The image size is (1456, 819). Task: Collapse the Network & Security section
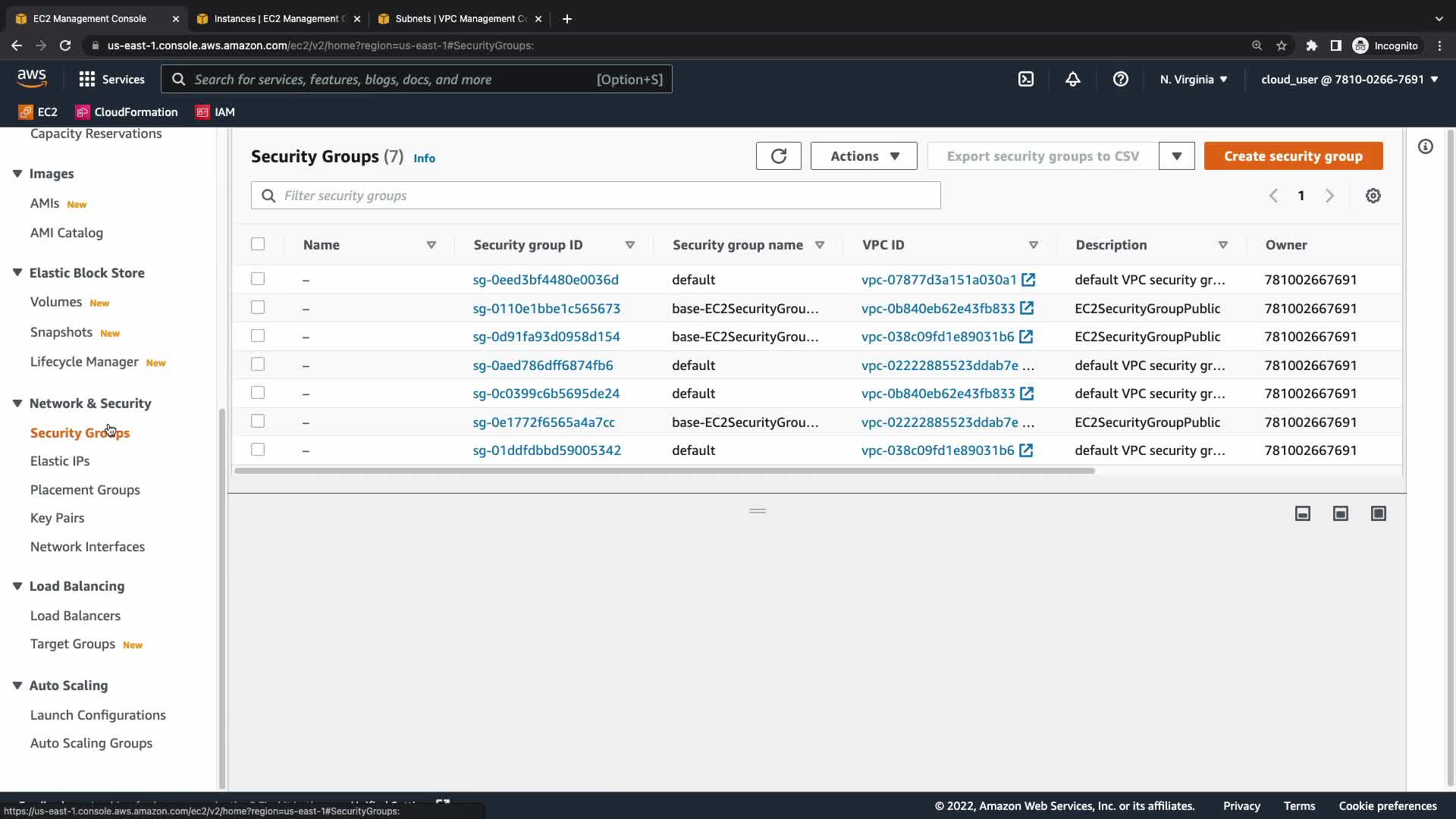(17, 403)
